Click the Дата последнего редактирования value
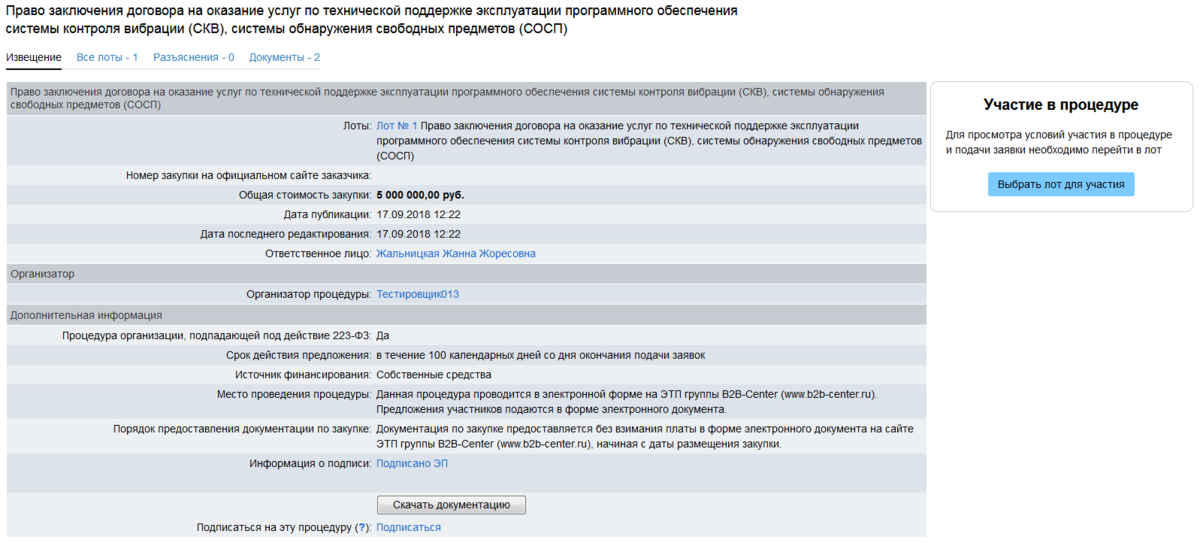1200x543 pixels. tap(417, 235)
